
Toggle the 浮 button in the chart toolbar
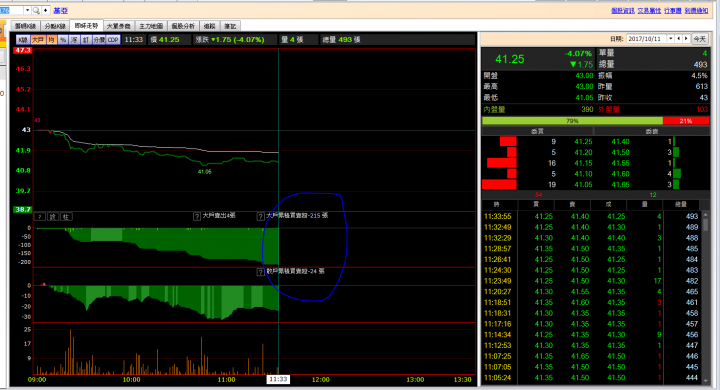tap(74, 40)
